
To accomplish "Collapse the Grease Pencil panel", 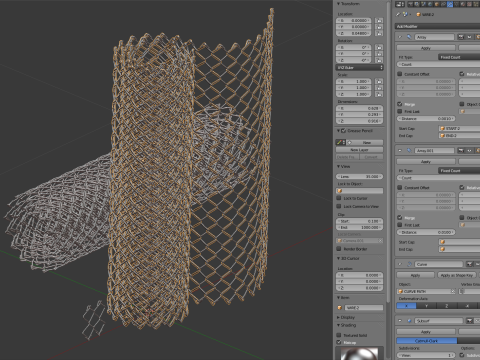I will click(338, 131).
